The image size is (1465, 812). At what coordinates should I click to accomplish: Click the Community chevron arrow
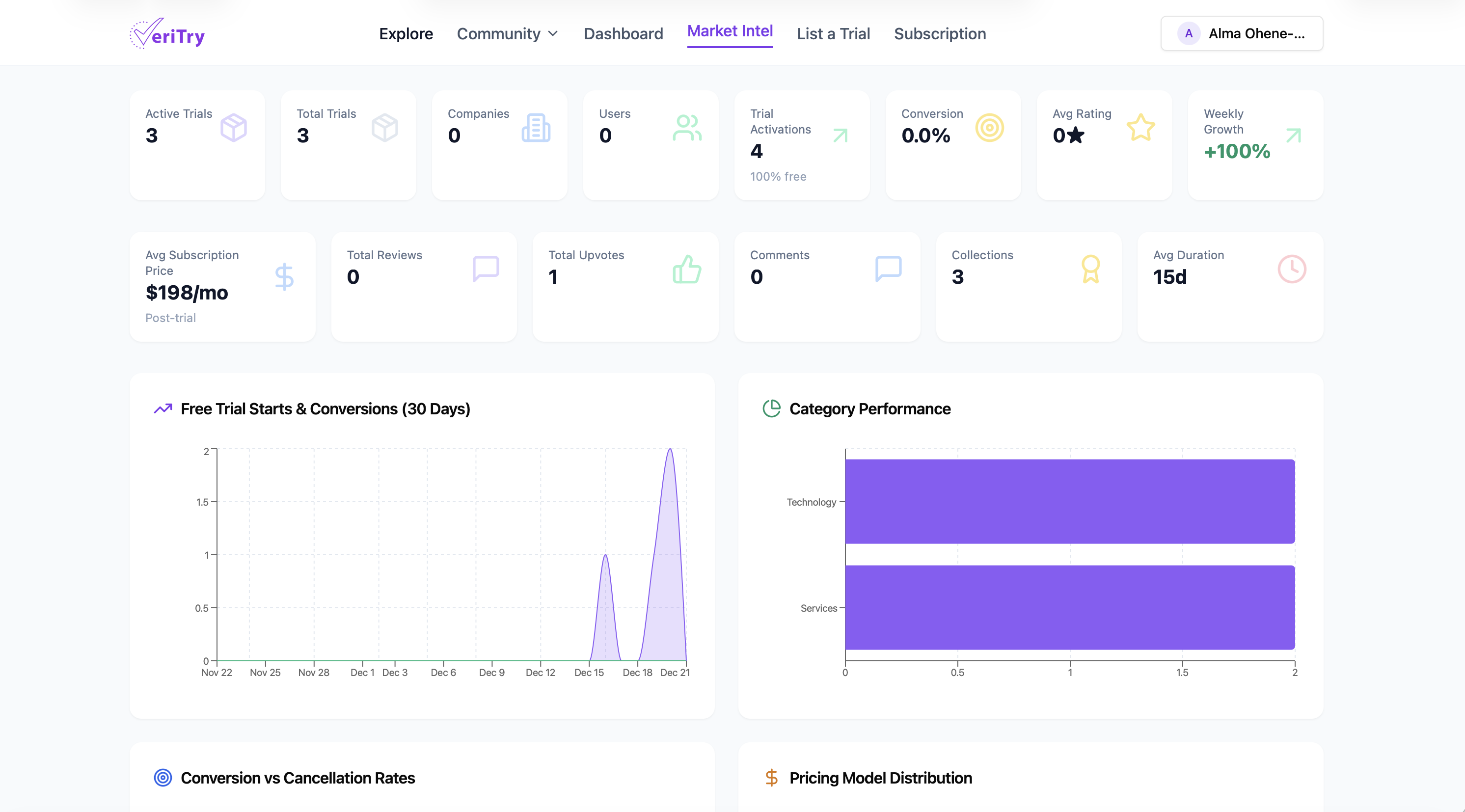click(553, 33)
